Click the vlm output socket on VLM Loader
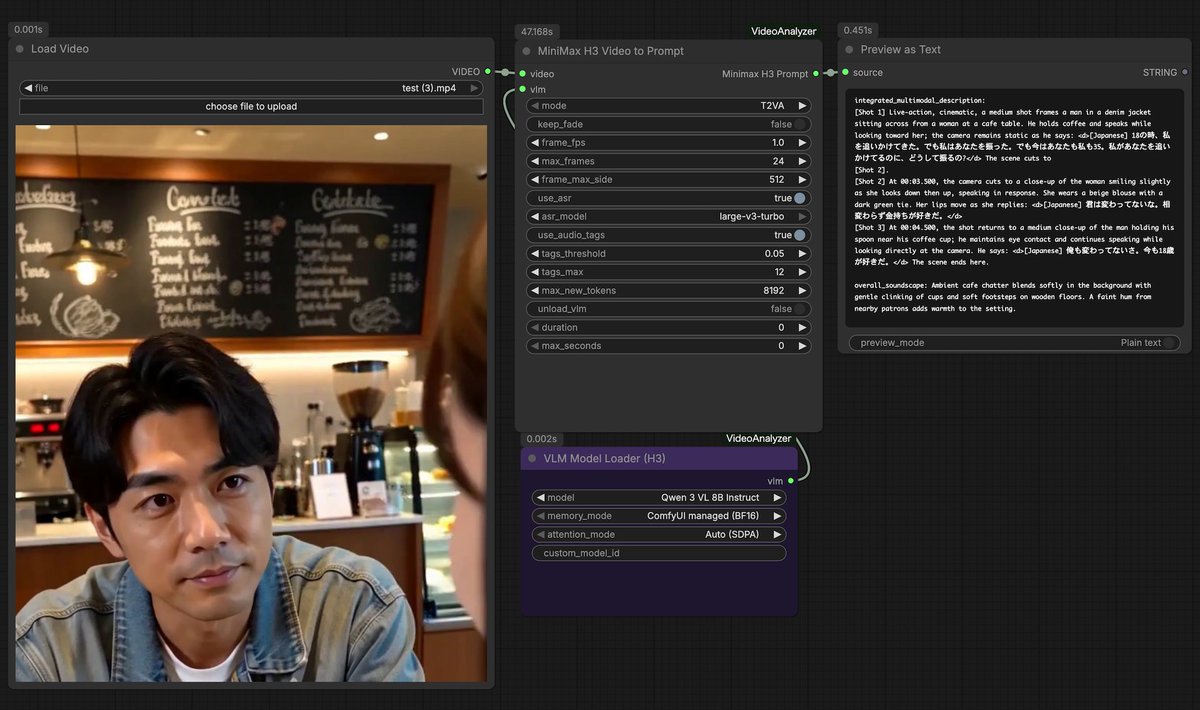The width and height of the screenshot is (1200, 710). [790, 481]
